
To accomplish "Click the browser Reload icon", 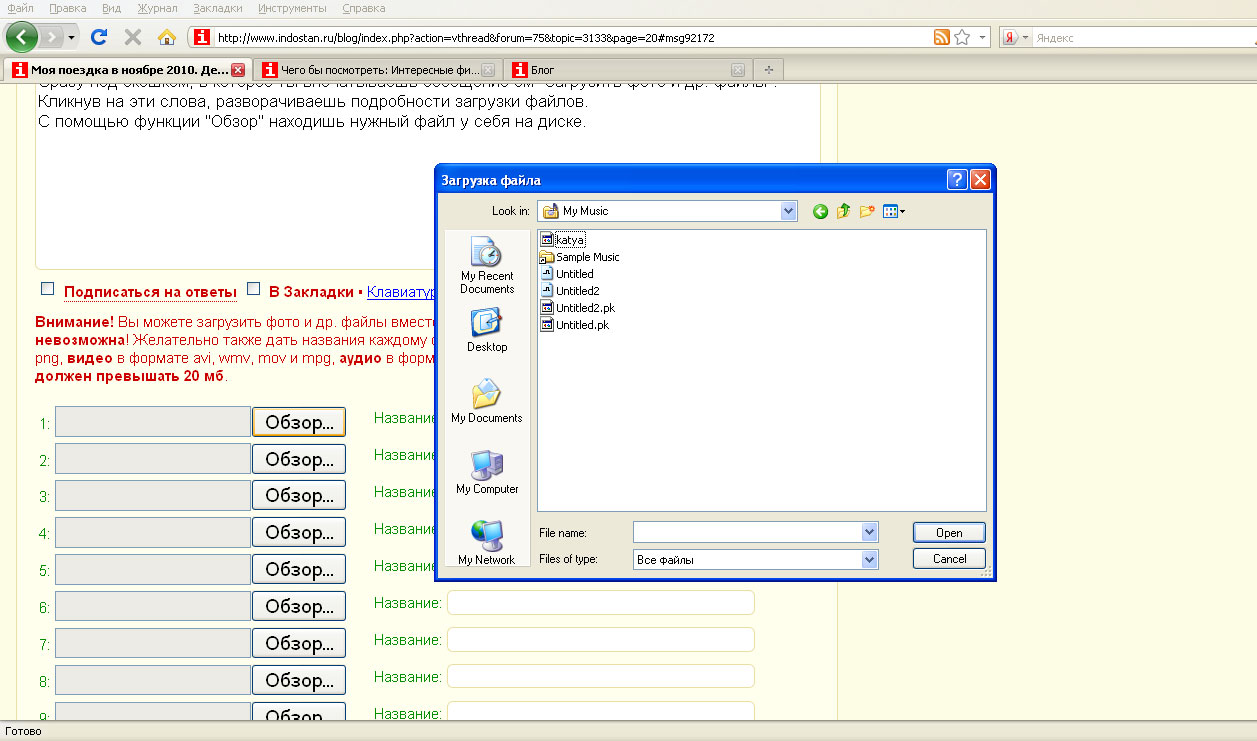I will click(99, 38).
